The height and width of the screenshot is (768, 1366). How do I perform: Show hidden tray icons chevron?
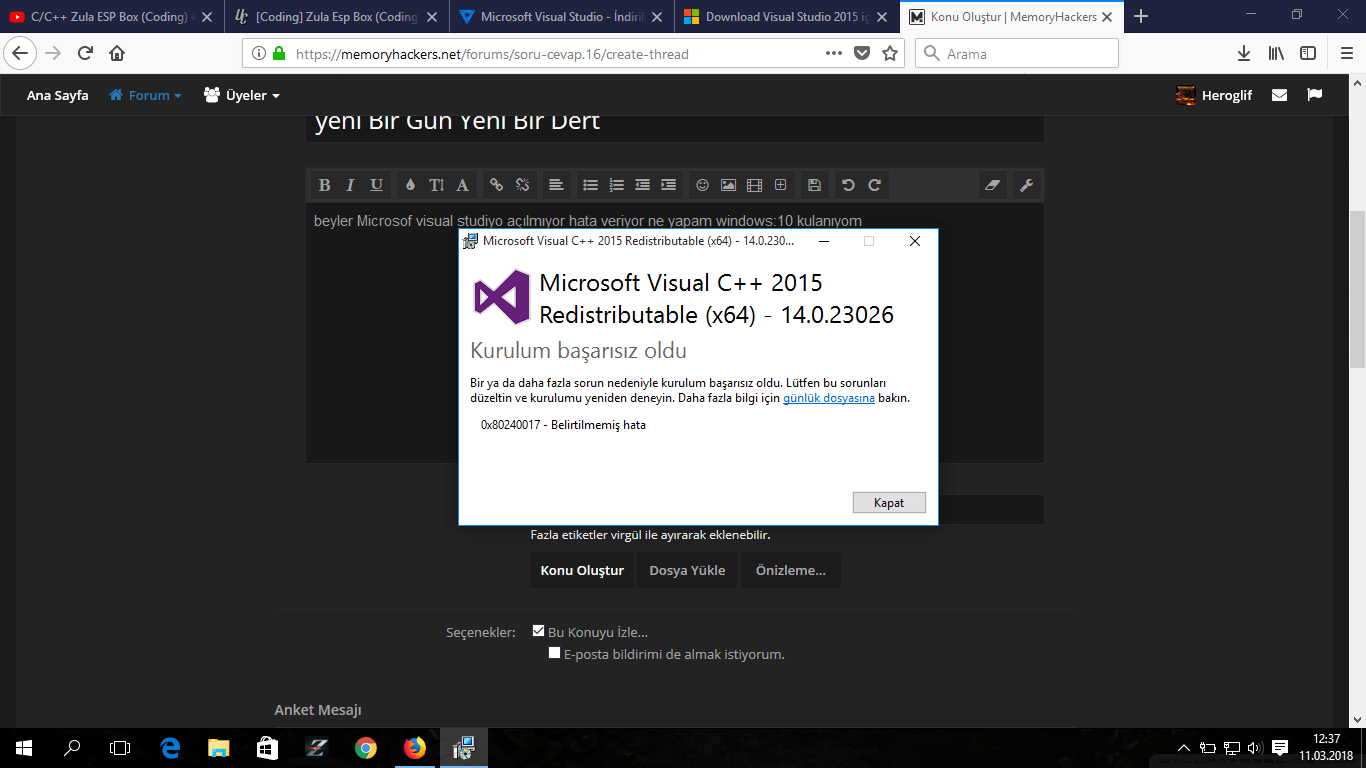(x=1185, y=748)
